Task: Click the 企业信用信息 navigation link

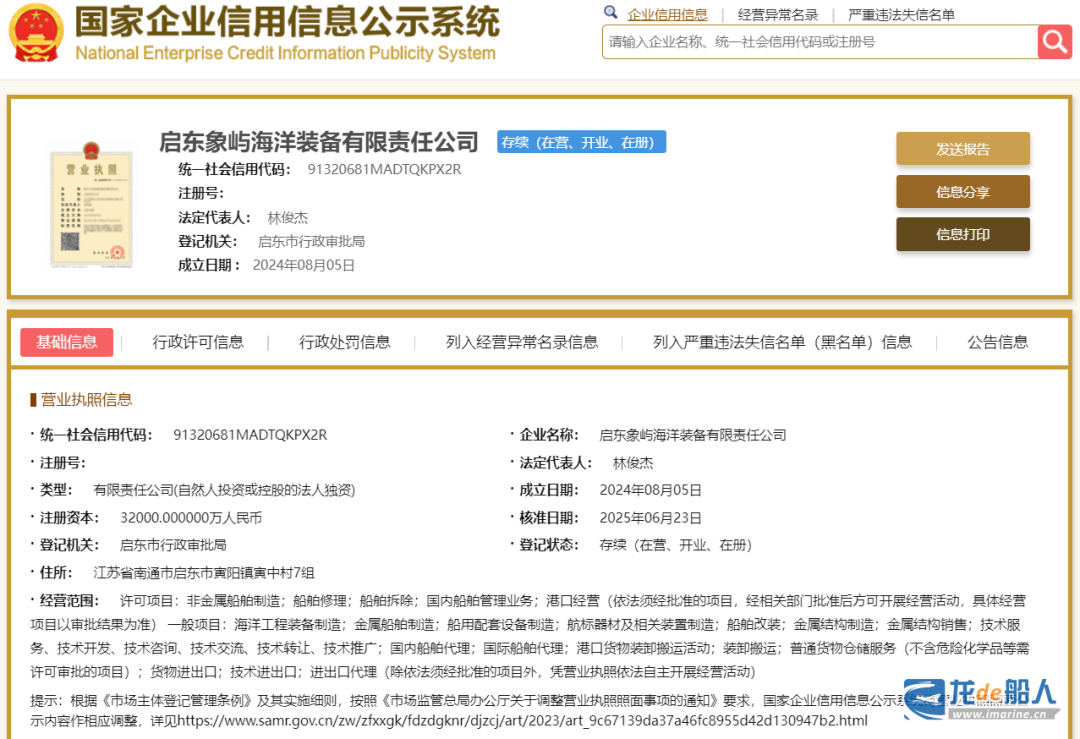Action: click(668, 13)
